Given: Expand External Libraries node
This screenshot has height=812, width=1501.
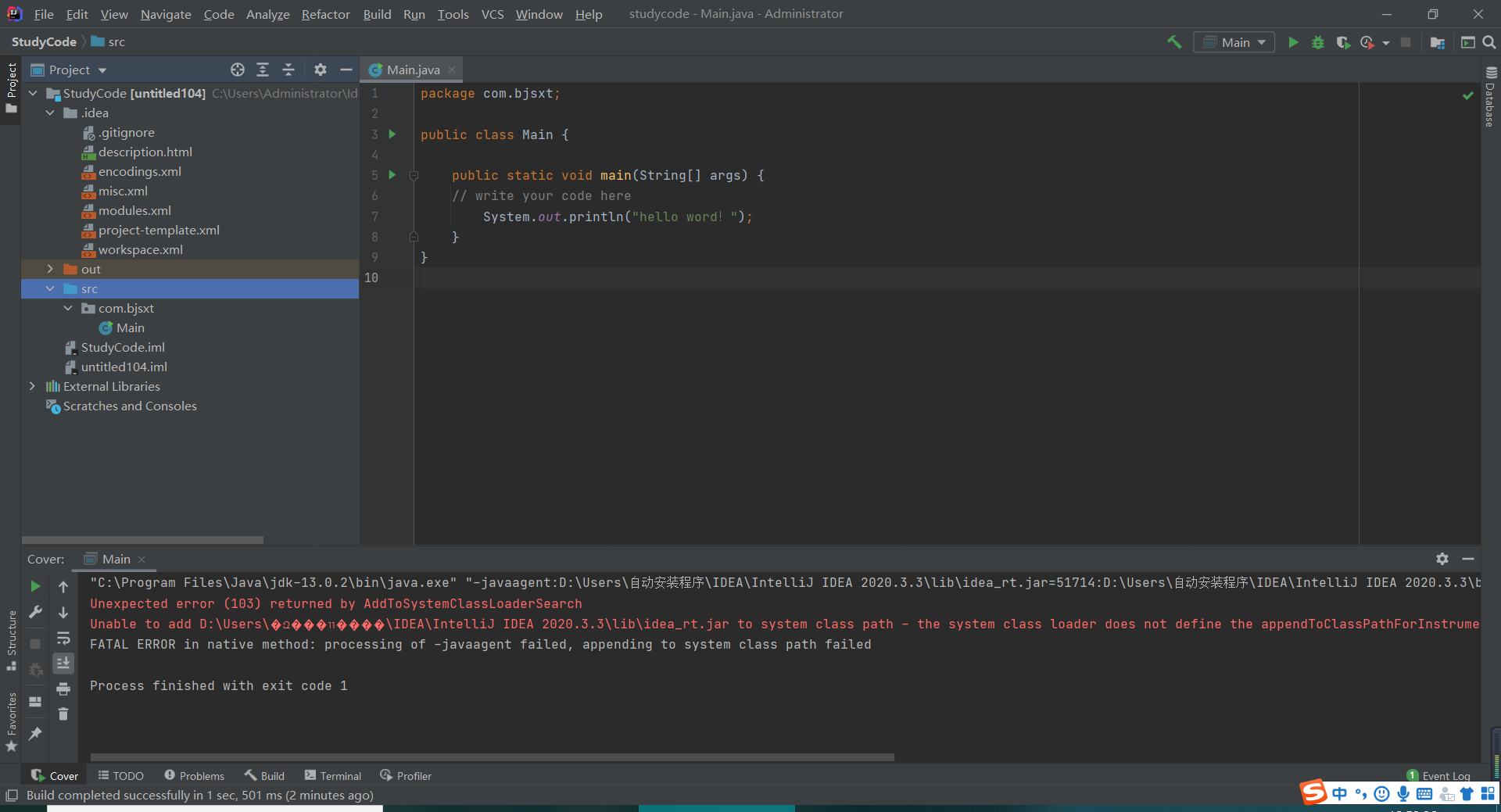Looking at the screenshot, I should coord(32,386).
